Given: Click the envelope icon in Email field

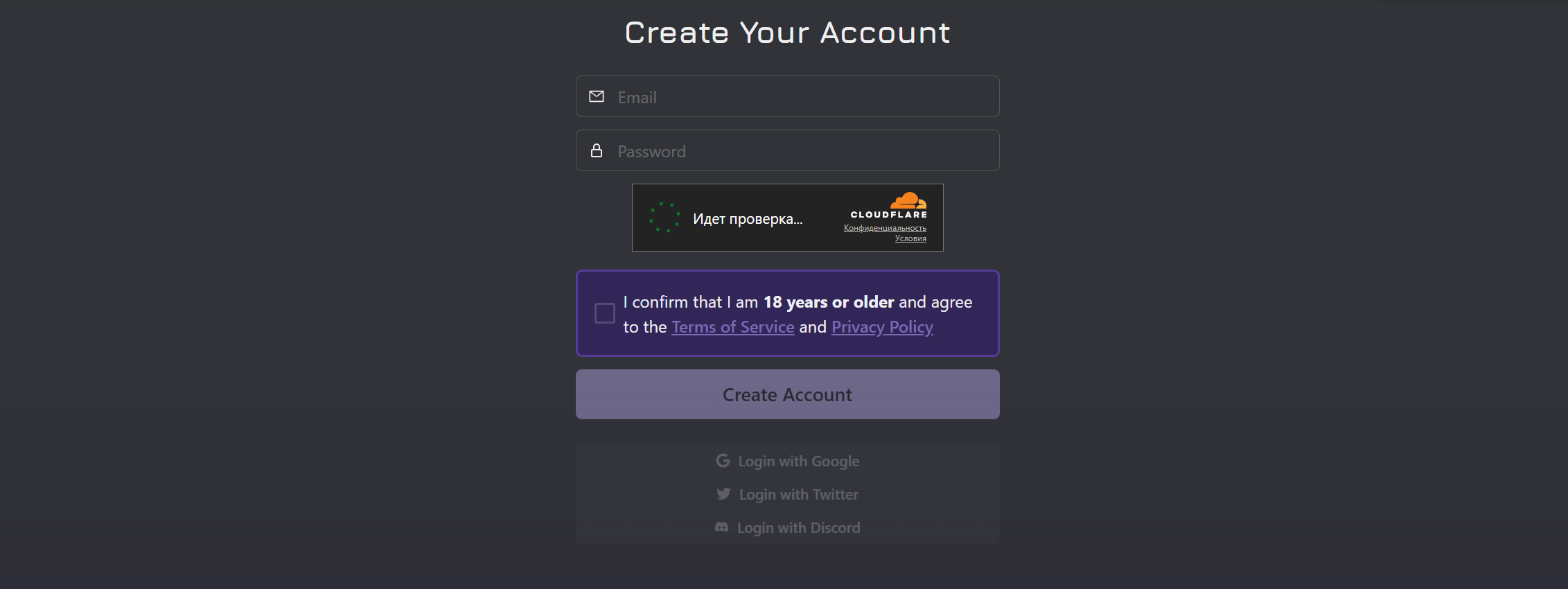Looking at the screenshot, I should click(x=597, y=96).
